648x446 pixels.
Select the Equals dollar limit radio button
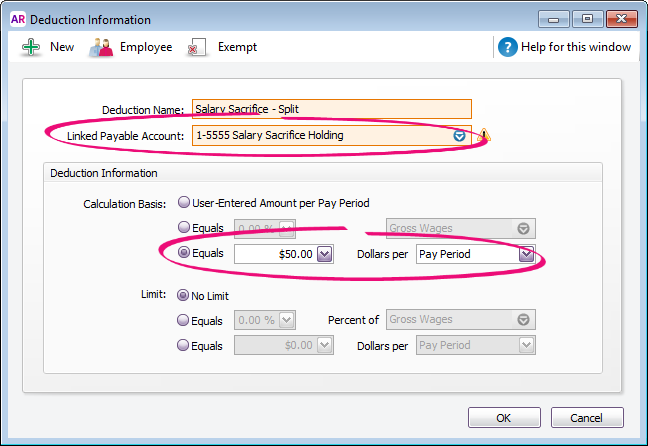(184, 345)
